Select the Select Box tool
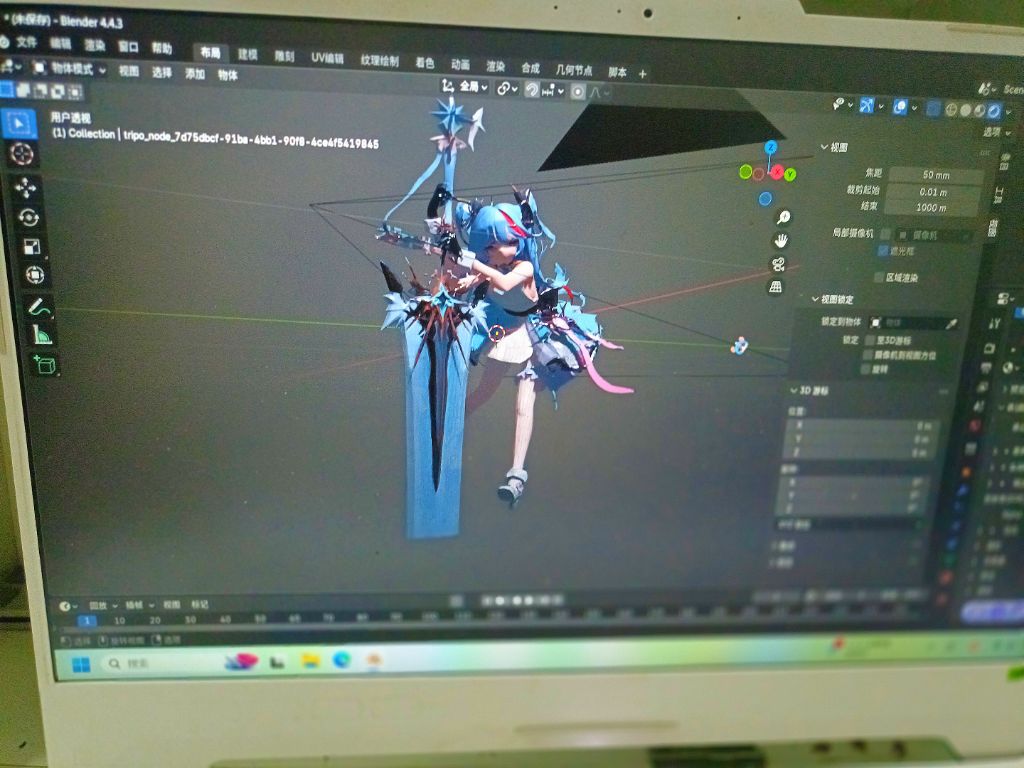 coord(19,123)
